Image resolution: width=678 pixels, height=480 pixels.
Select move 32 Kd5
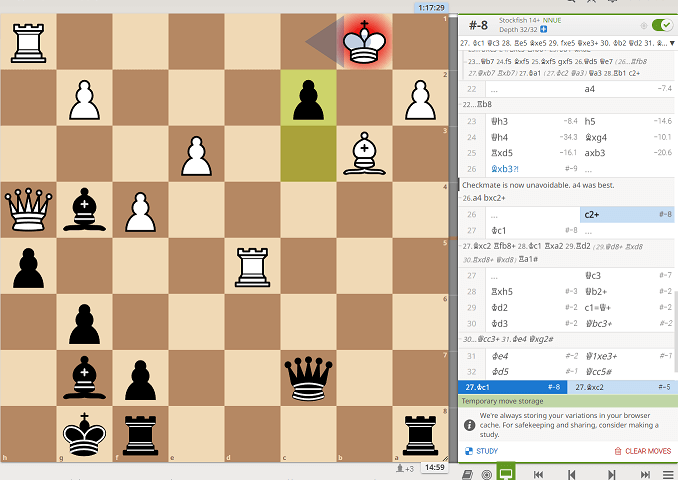(532, 371)
